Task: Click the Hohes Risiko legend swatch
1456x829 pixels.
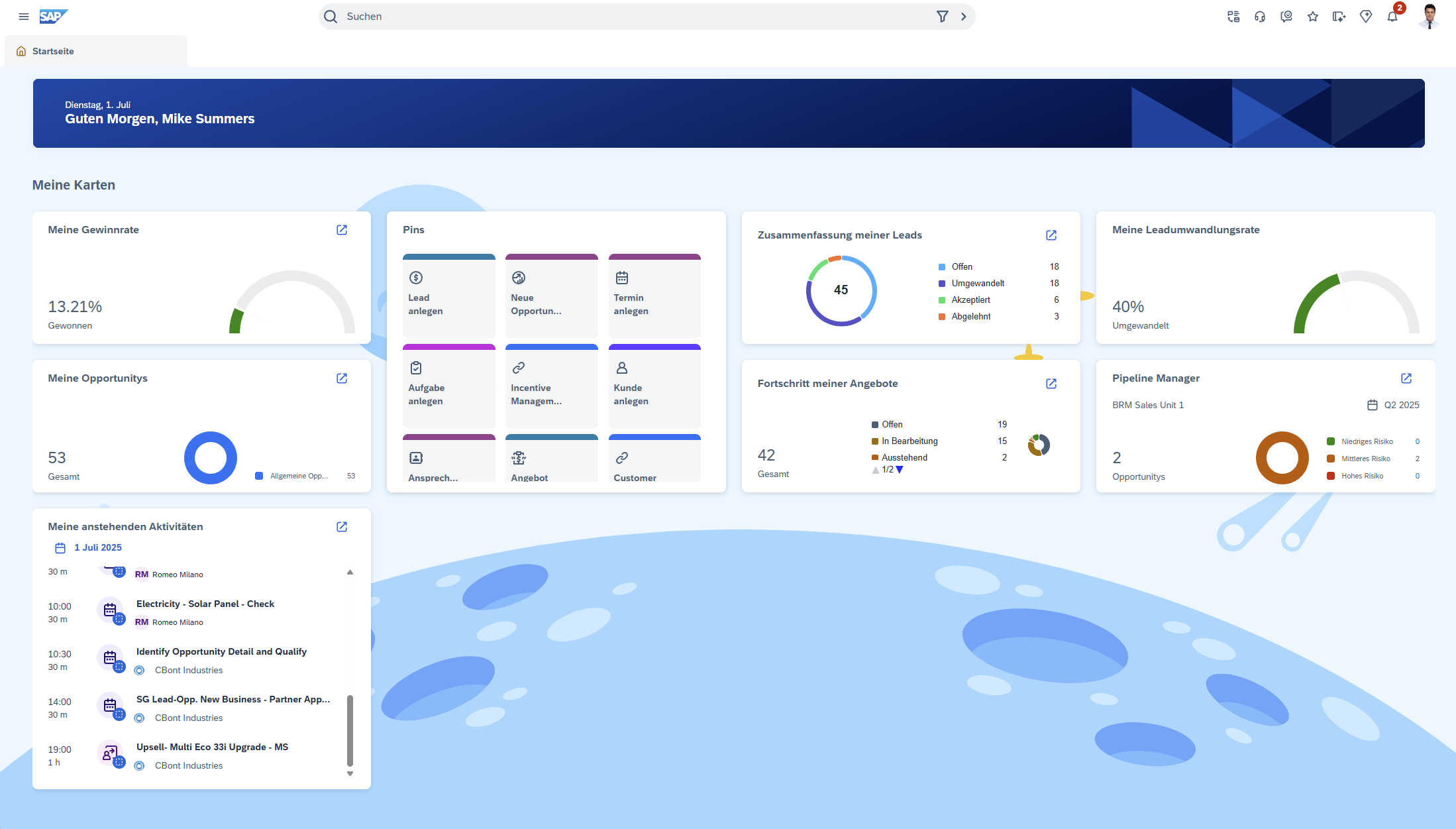Action: 1331,476
